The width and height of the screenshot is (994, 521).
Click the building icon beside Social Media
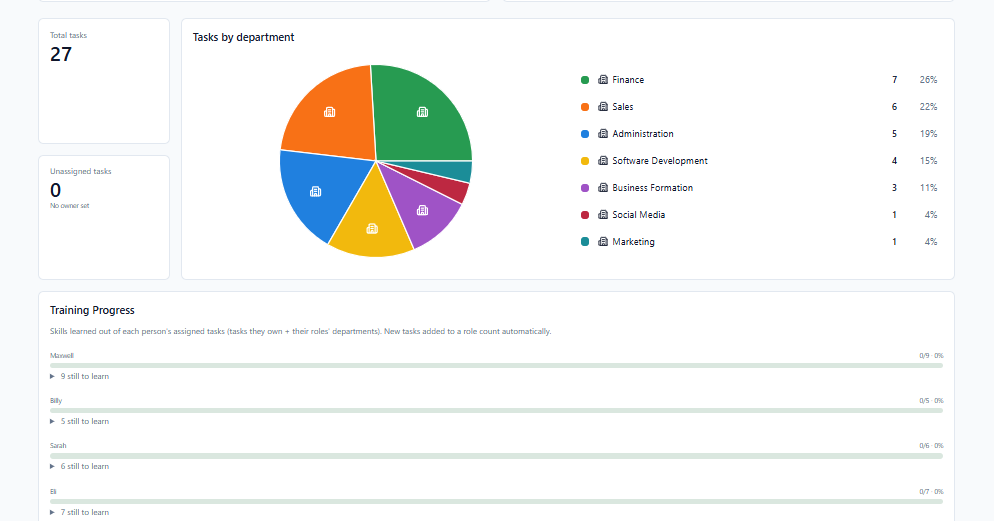[603, 215]
